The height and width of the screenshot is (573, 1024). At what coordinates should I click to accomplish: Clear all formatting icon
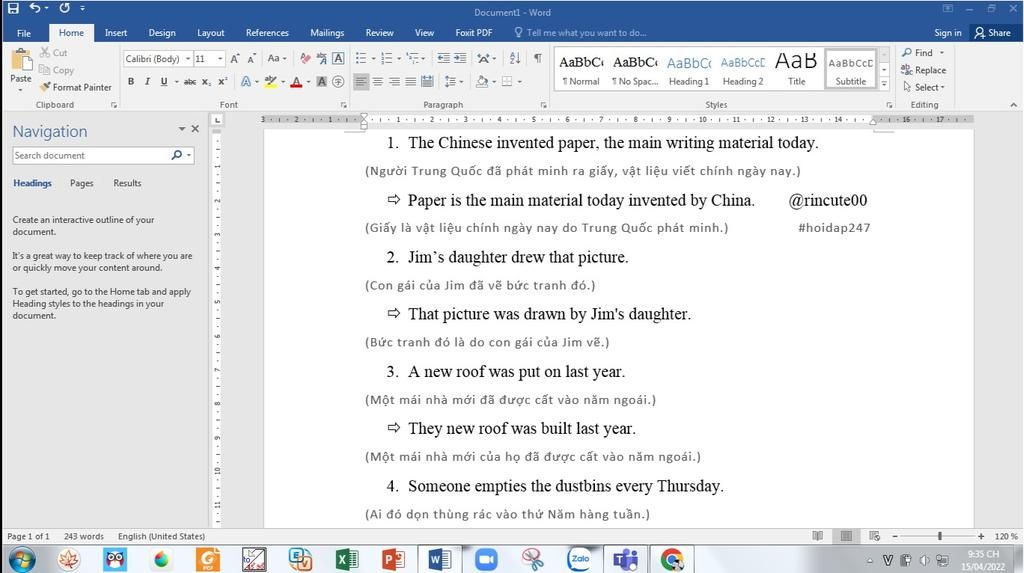click(x=305, y=59)
